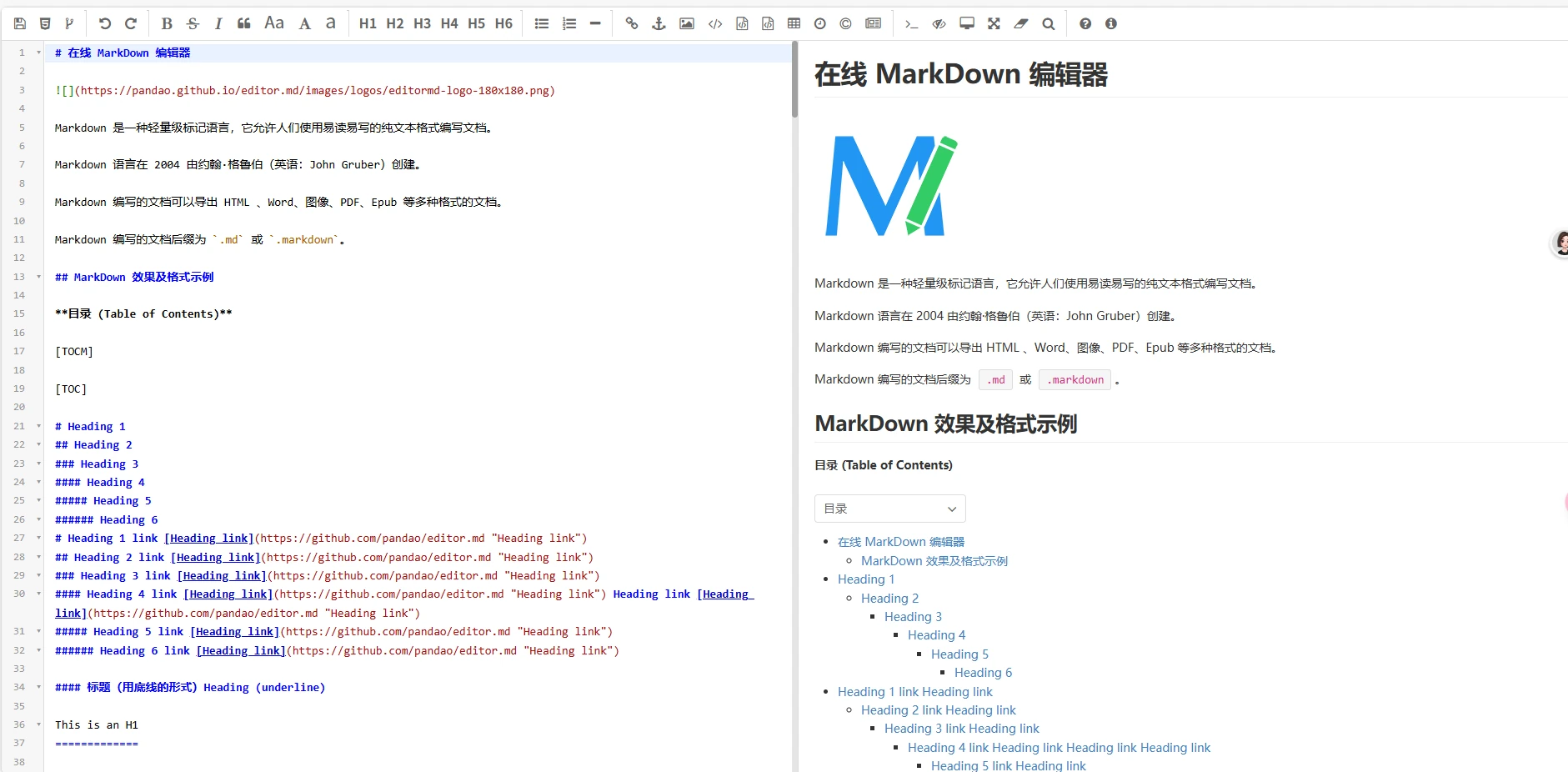
Task: Open the 目录 dropdown in the preview
Action: point(889,509)
